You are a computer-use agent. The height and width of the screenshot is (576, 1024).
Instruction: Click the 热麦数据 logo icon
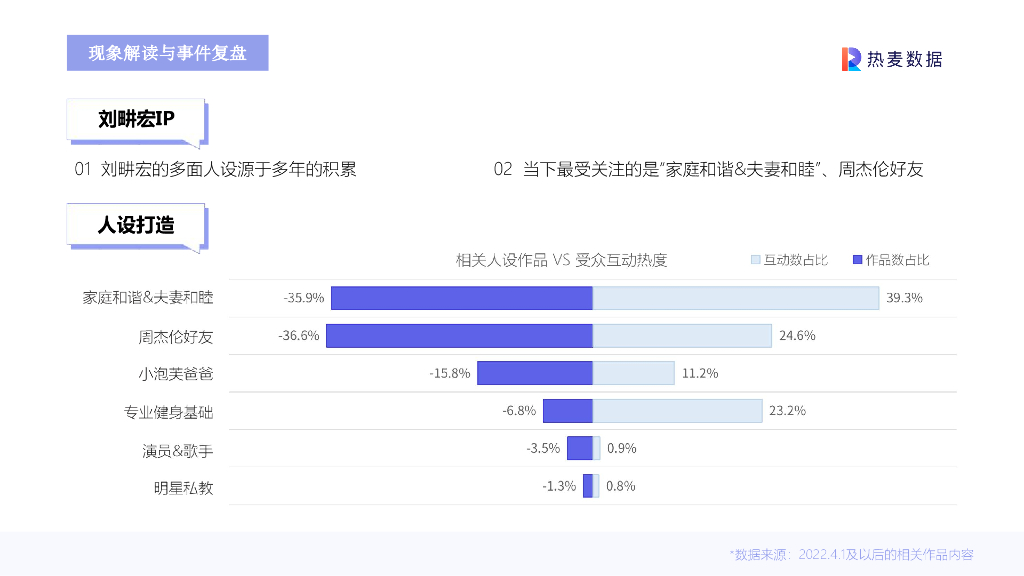[x=851, y=59]
